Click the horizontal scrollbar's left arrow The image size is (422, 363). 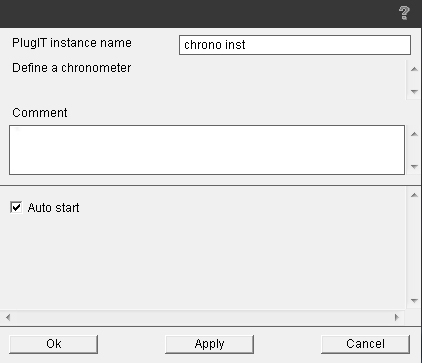[x=8, y=317]
